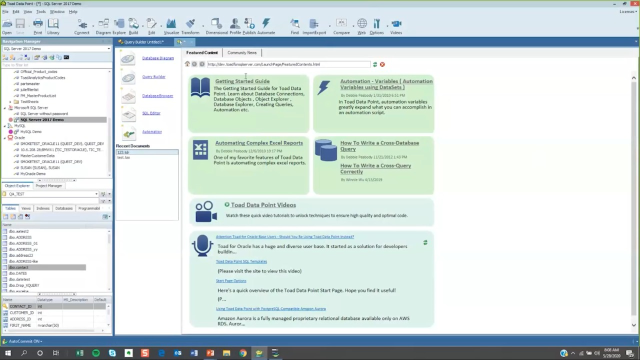The width and height of the screenshot is (640, 360).
Task: Collapse the Oracle tree node
Action: pos(5,138)
